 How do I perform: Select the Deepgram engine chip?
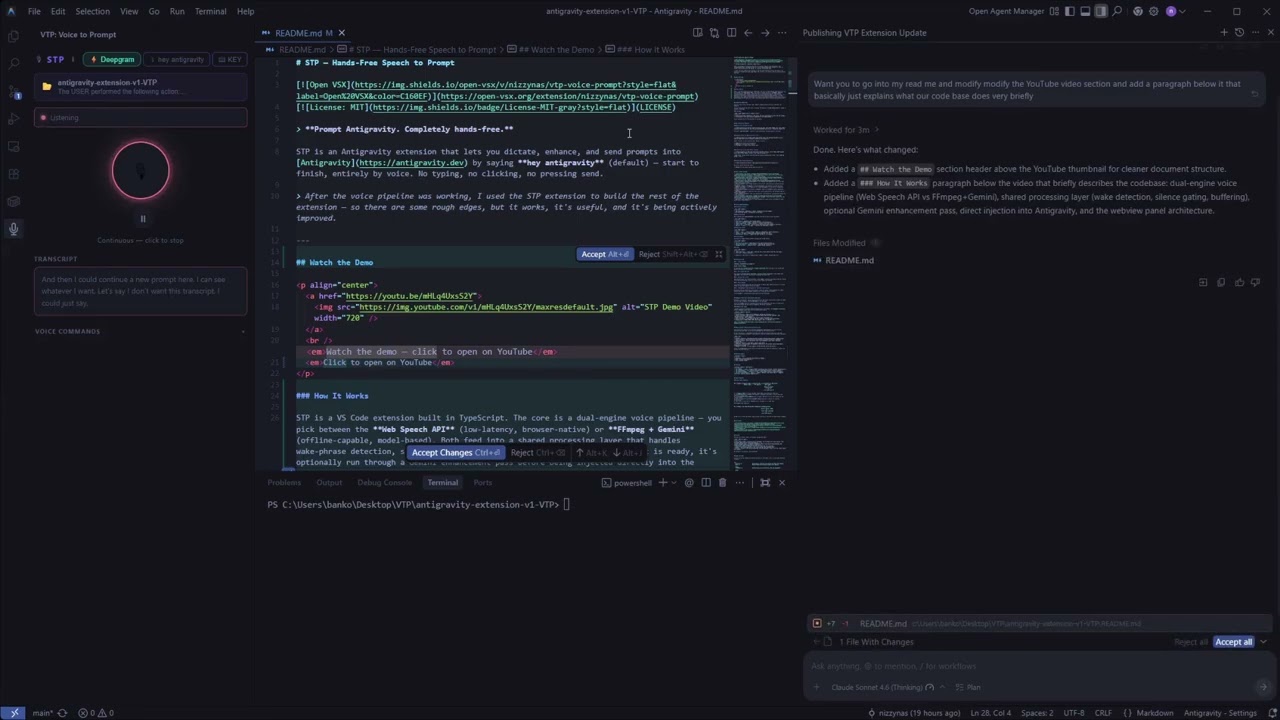point(112,59)
